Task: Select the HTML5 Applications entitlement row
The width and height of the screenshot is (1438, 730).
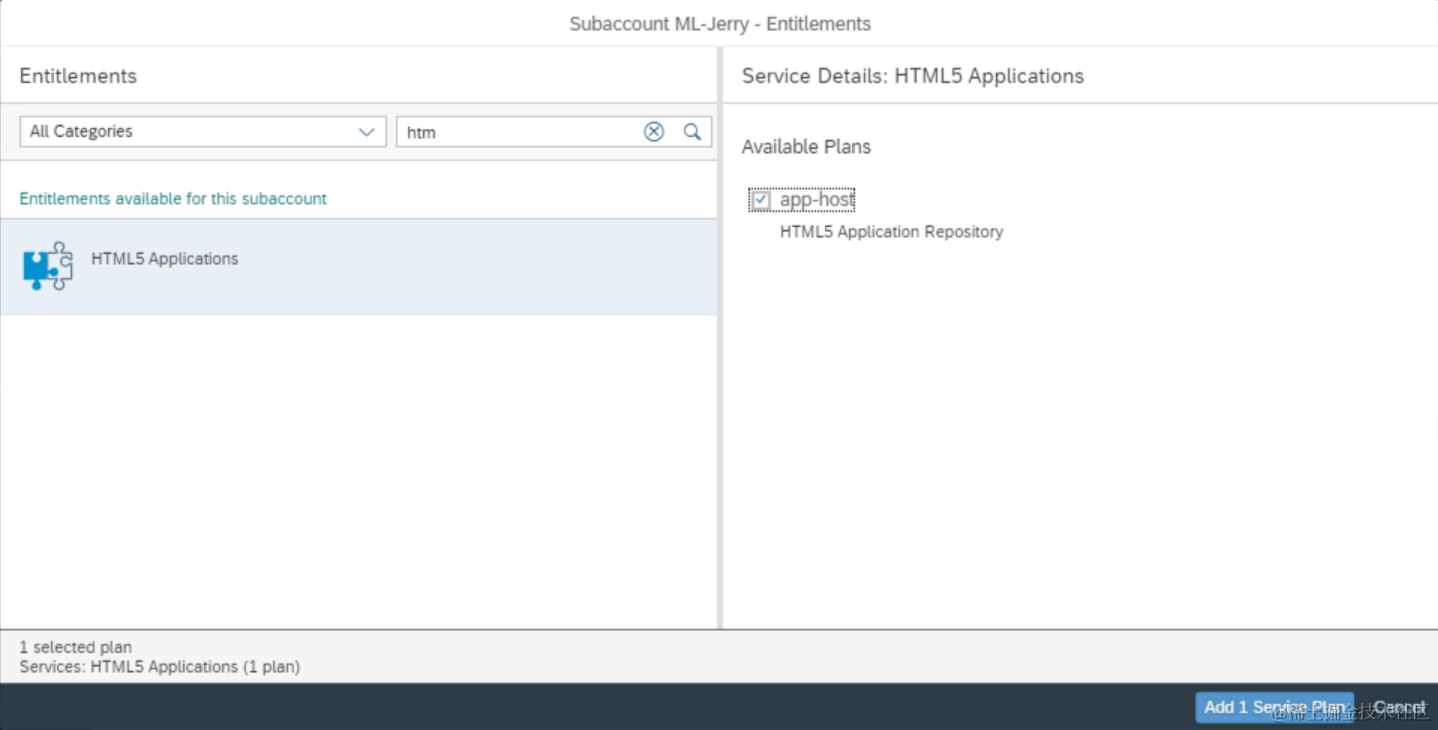Action: click(359, 267)
